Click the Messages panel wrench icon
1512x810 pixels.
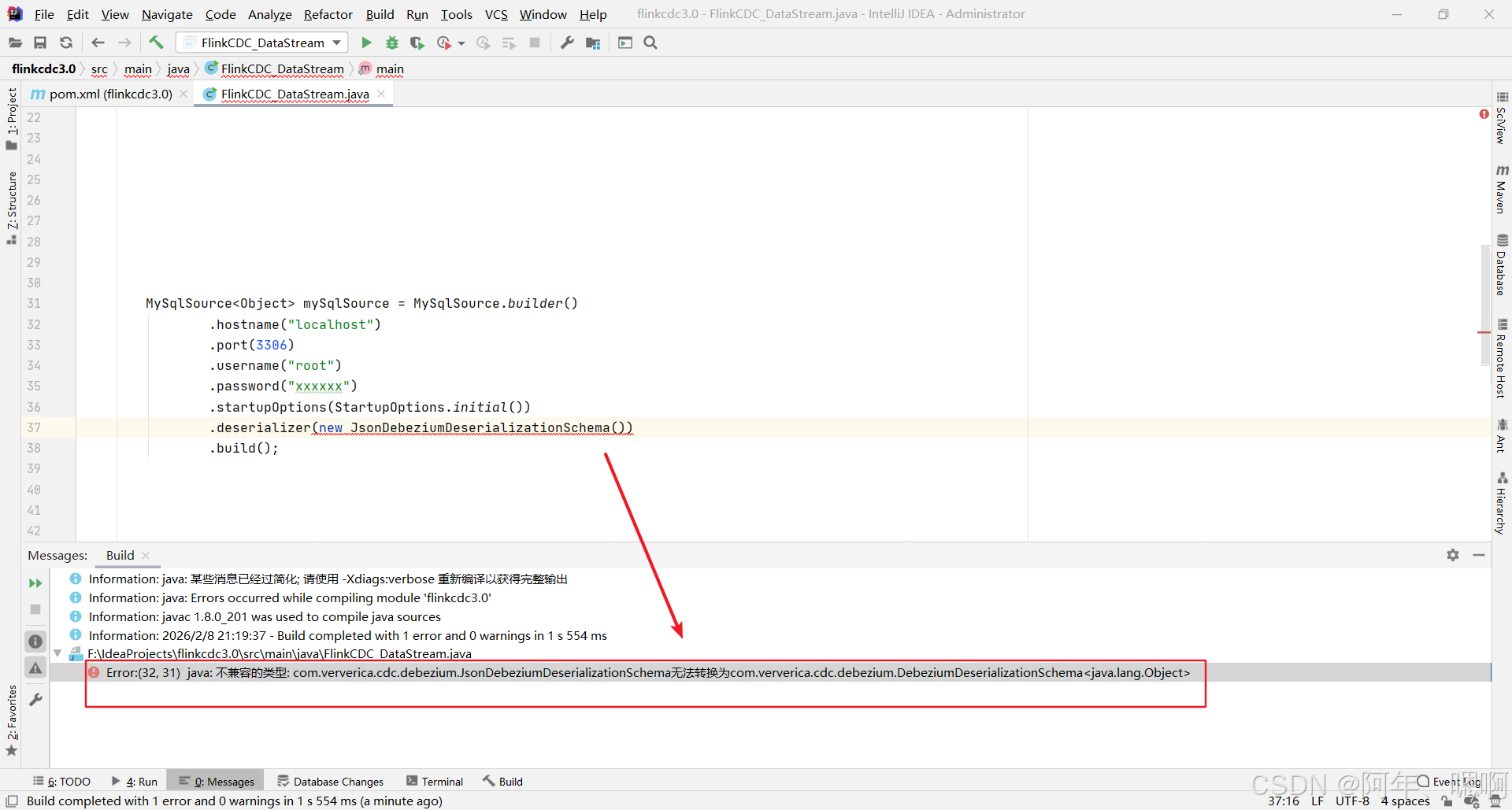pyautogui.click(x=35, y=699)
